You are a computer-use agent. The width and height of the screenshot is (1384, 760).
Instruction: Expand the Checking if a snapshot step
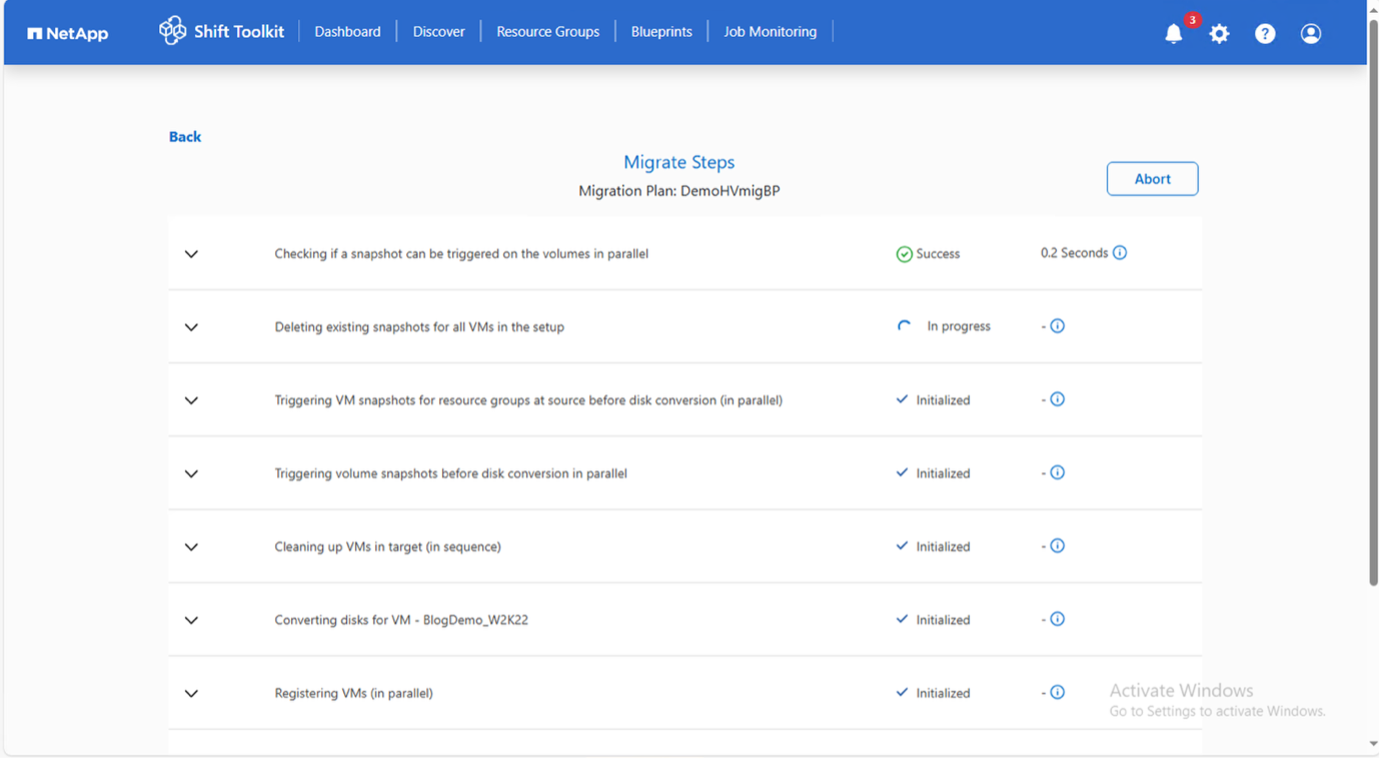[x=191, y=254]
